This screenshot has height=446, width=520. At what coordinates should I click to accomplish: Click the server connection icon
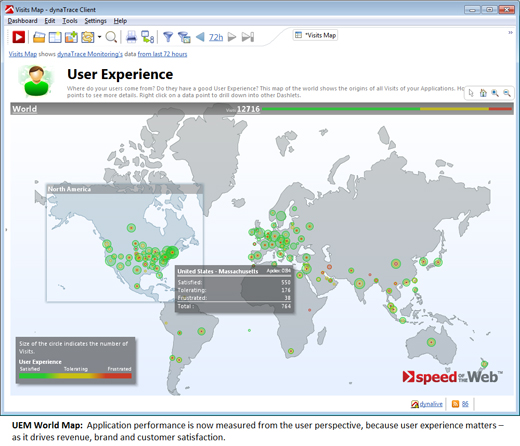click(147, 37)
